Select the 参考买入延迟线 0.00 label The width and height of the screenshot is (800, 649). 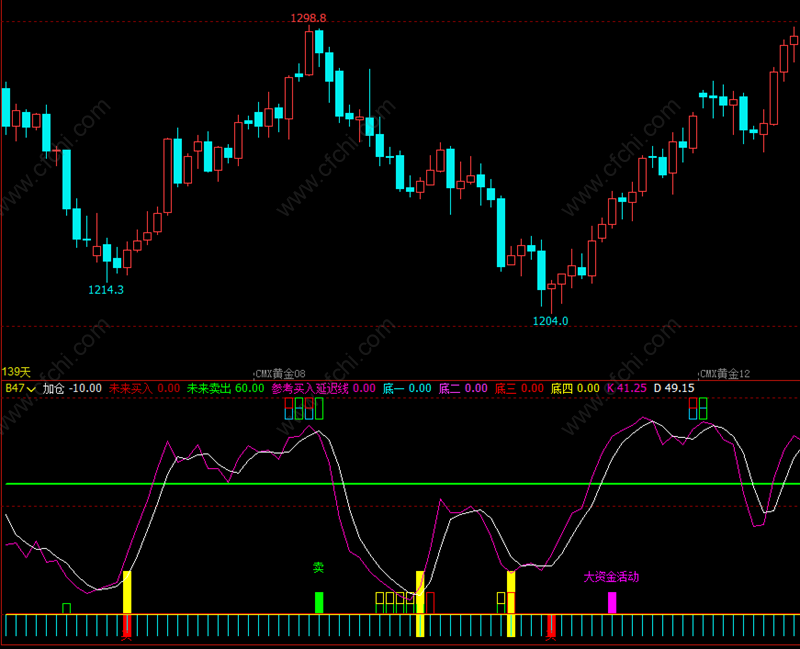click(x=323, y=388)
